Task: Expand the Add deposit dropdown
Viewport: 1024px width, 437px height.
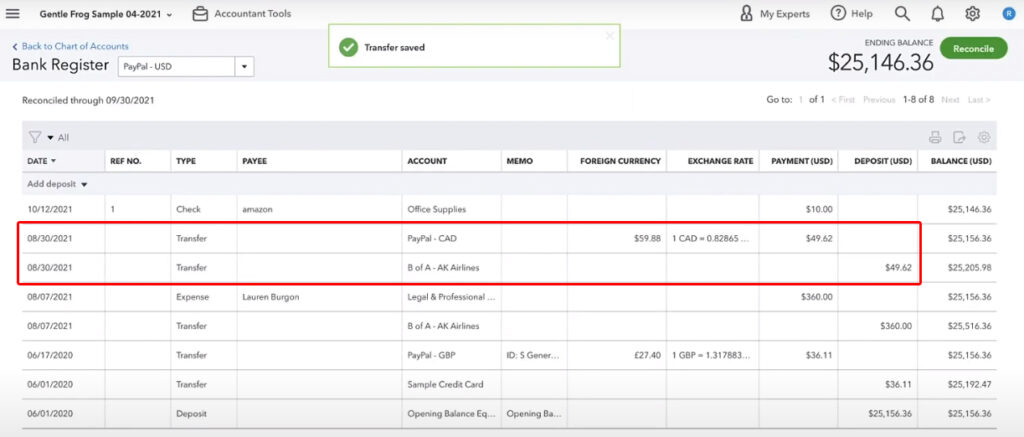Action: (57, 184)
